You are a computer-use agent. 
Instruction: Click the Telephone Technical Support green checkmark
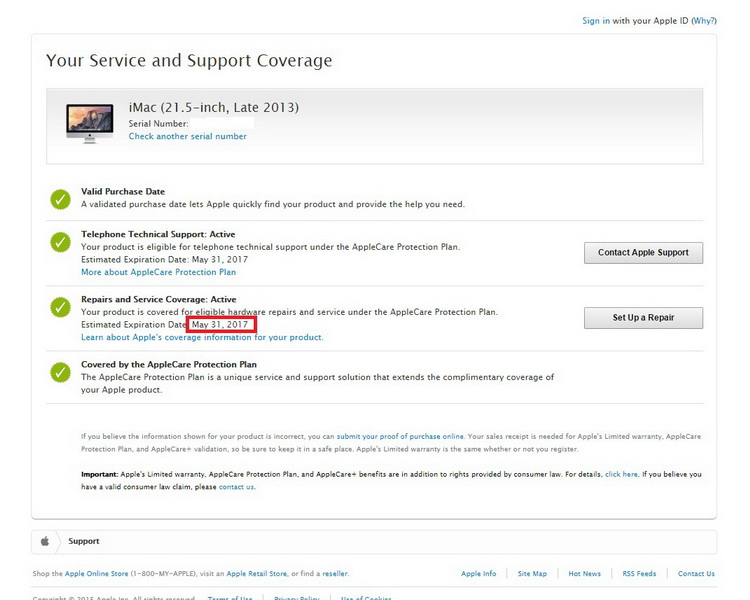tap(61, 243)
